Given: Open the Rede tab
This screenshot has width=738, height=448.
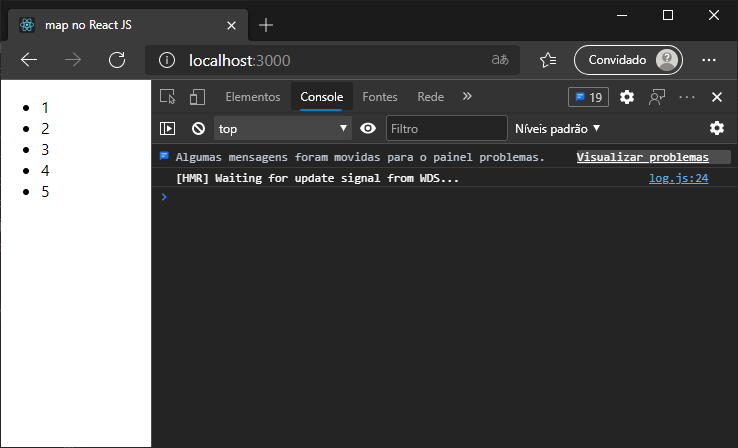Looking at the screenshot, I should click(x=430, y=97).
